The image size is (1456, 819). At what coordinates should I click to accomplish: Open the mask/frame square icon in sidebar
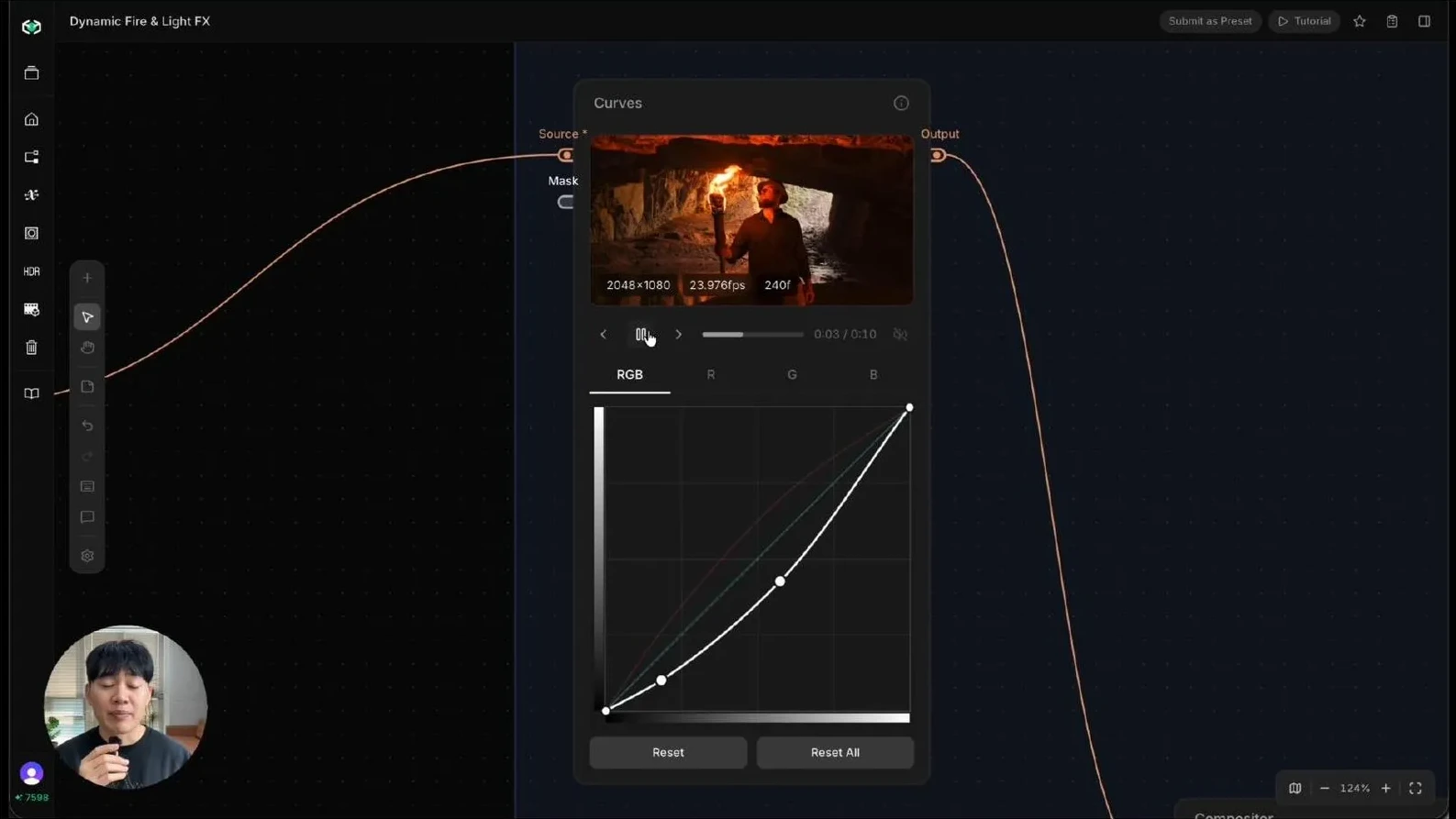click(x=31, y=233)
